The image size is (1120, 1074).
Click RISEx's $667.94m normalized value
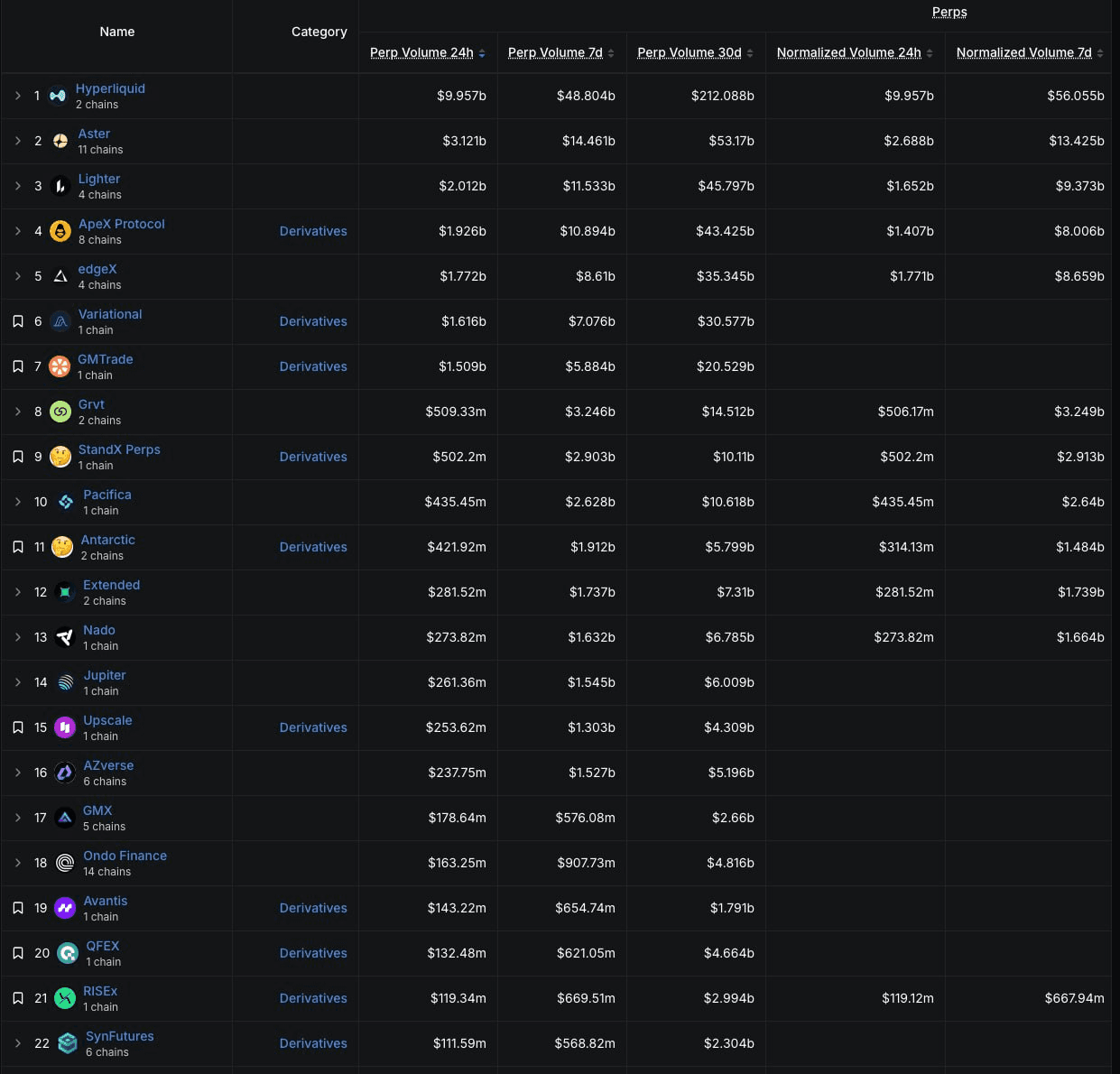pos(1074,998)
